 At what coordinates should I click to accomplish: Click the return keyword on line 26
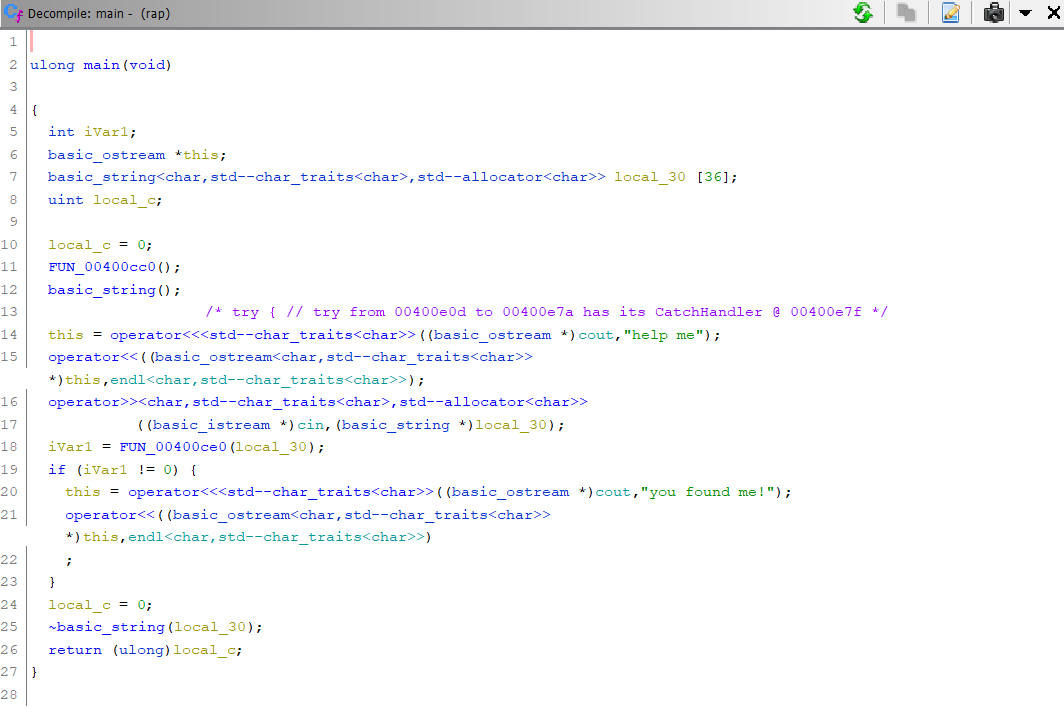[x=75, y=650]
